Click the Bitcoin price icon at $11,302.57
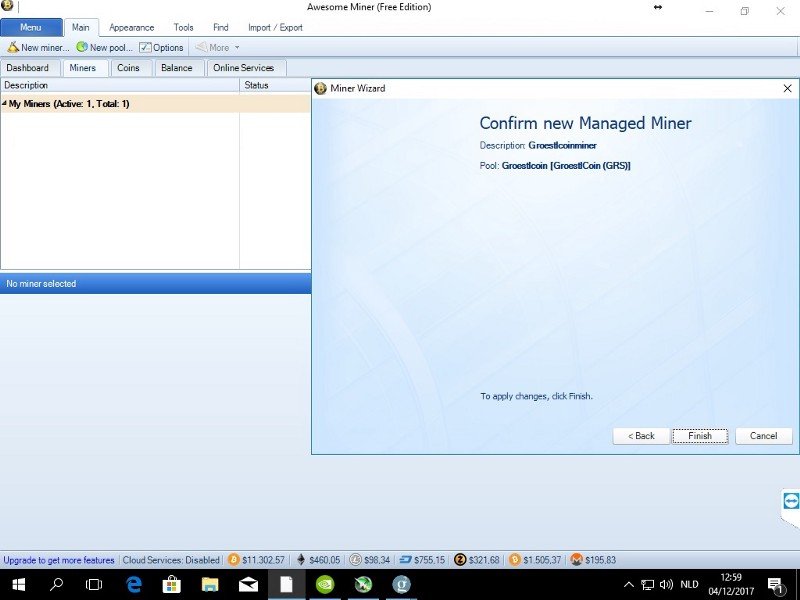The image size is (800, 600). (x=234, y=560)
